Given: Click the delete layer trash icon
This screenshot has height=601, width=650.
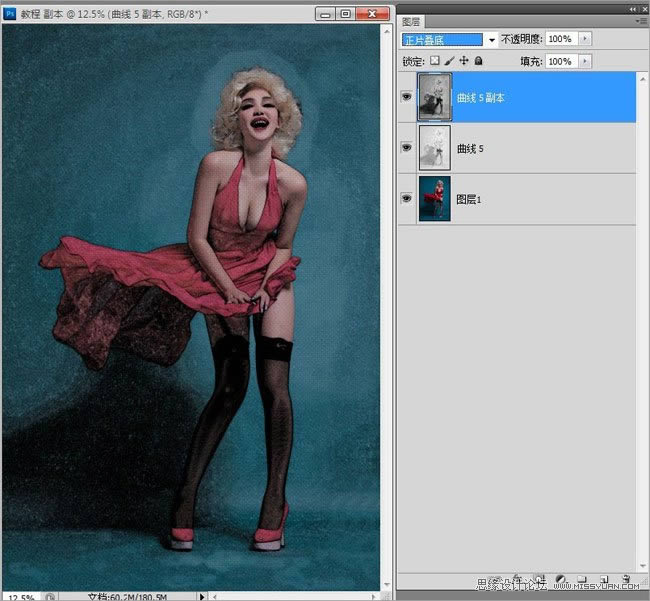Looking at the screenshot, I should point(626,579).
